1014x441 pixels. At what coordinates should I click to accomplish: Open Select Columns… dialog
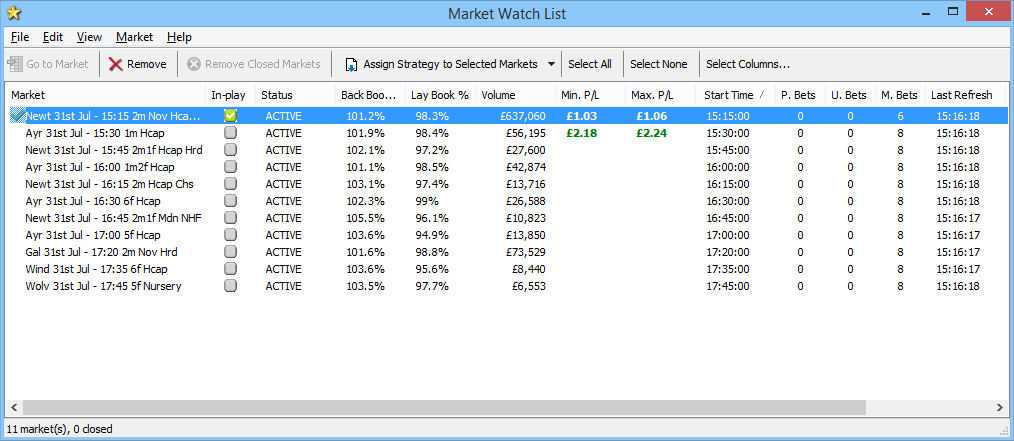click(x=747, y=64)
